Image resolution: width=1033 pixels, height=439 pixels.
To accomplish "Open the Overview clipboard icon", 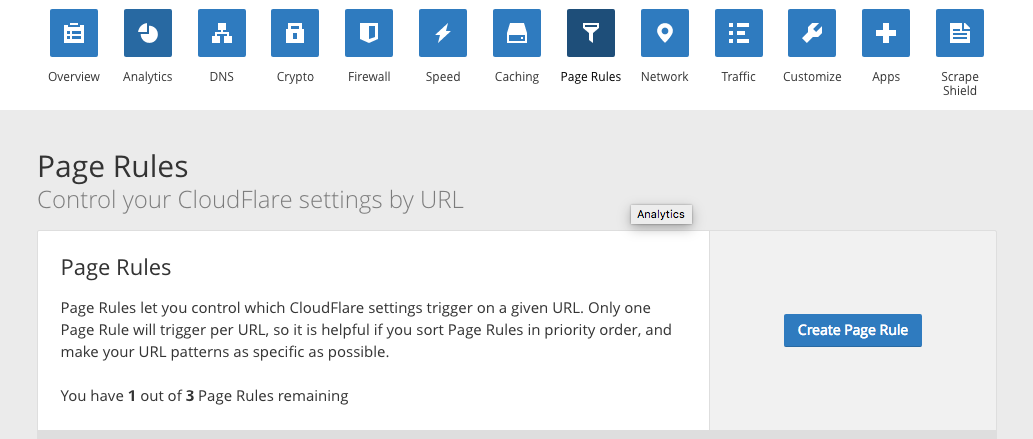I will pos(74,33).
